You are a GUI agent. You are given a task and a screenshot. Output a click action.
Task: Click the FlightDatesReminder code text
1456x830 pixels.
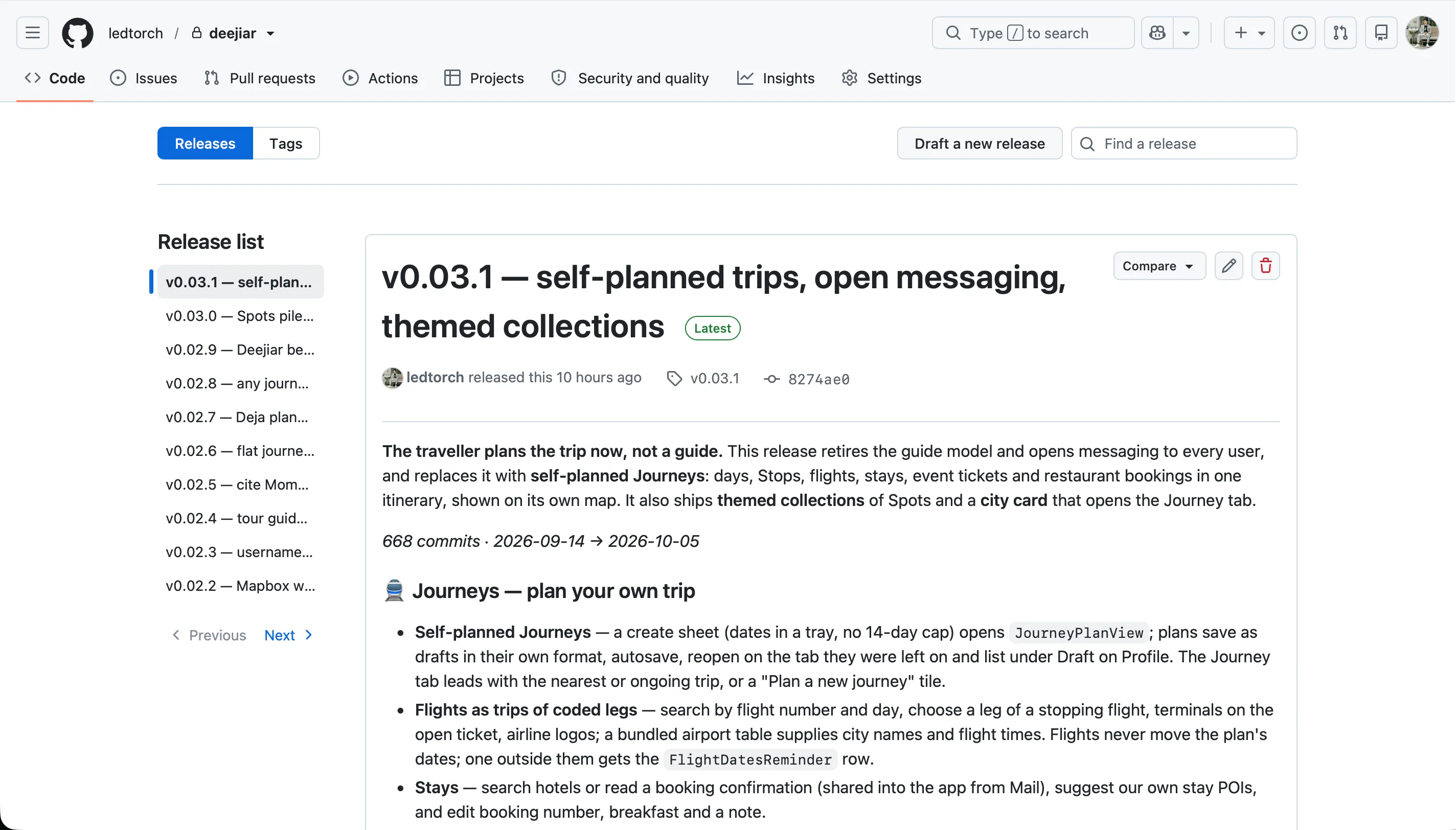click(750, 759)
